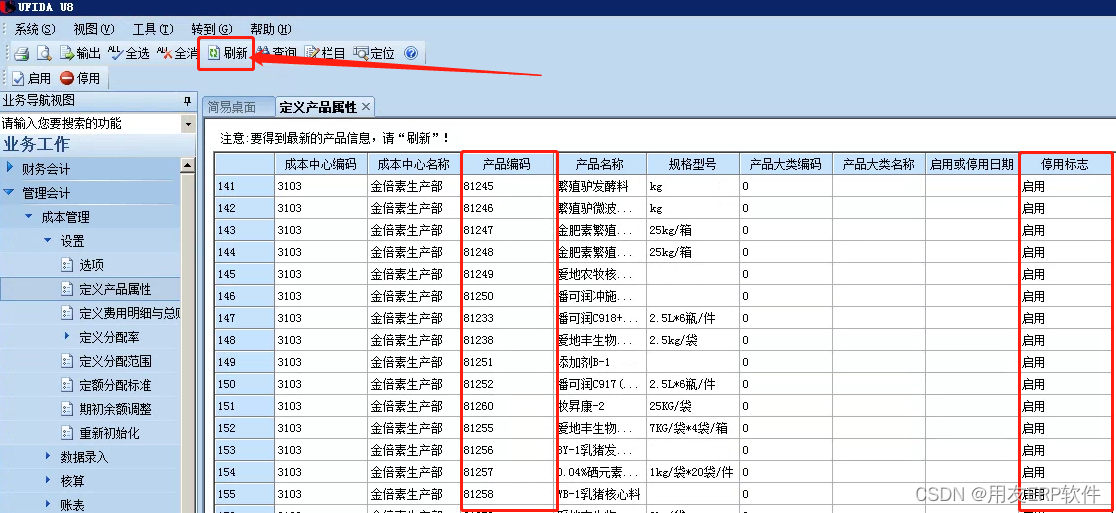Click the 停用标志 column header

[x=1065, y=164]
